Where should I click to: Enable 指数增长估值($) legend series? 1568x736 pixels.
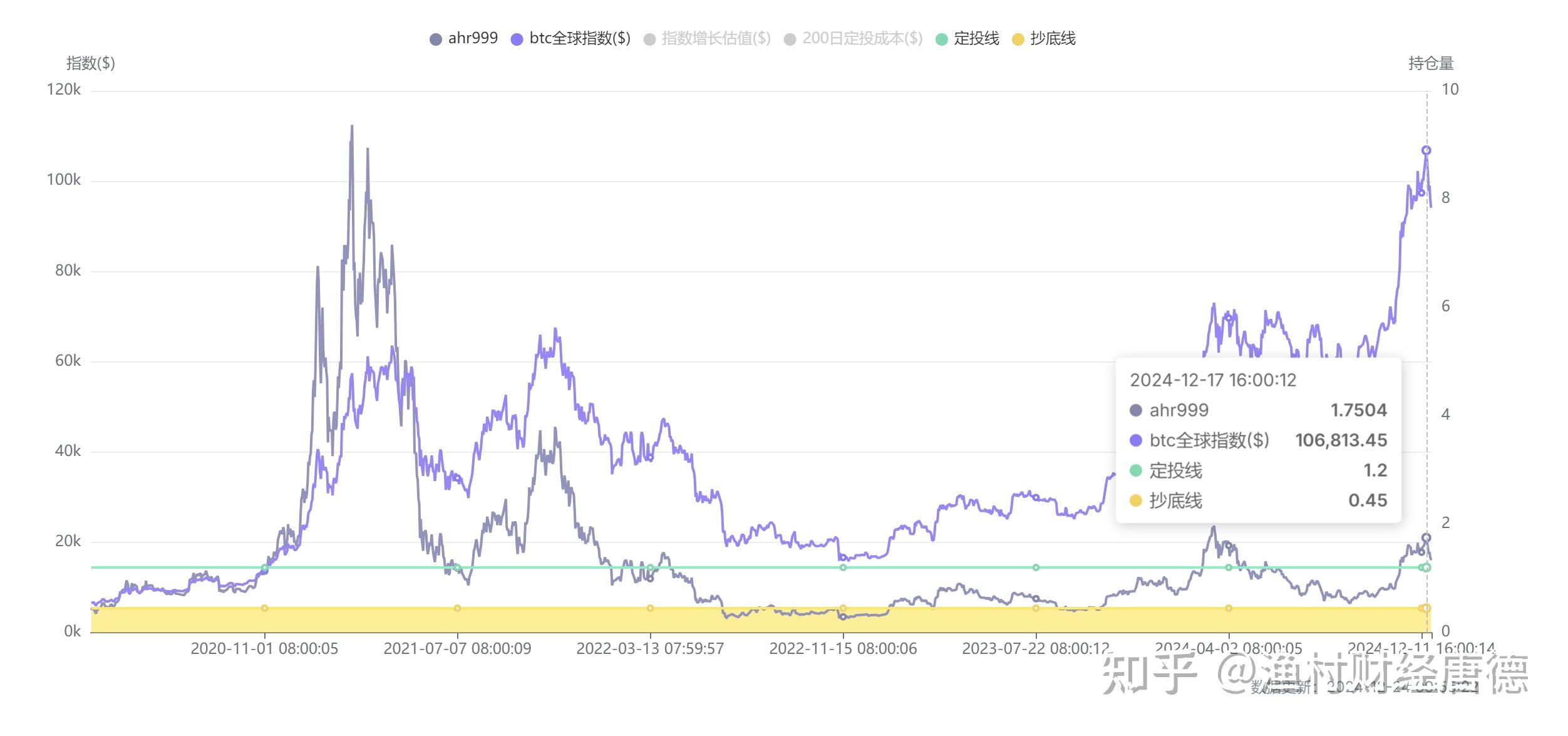[707, 39]
